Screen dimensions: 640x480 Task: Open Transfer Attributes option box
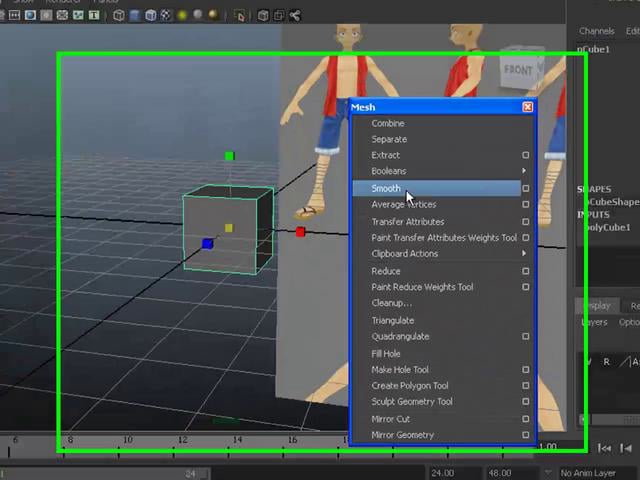click(526, 222)
